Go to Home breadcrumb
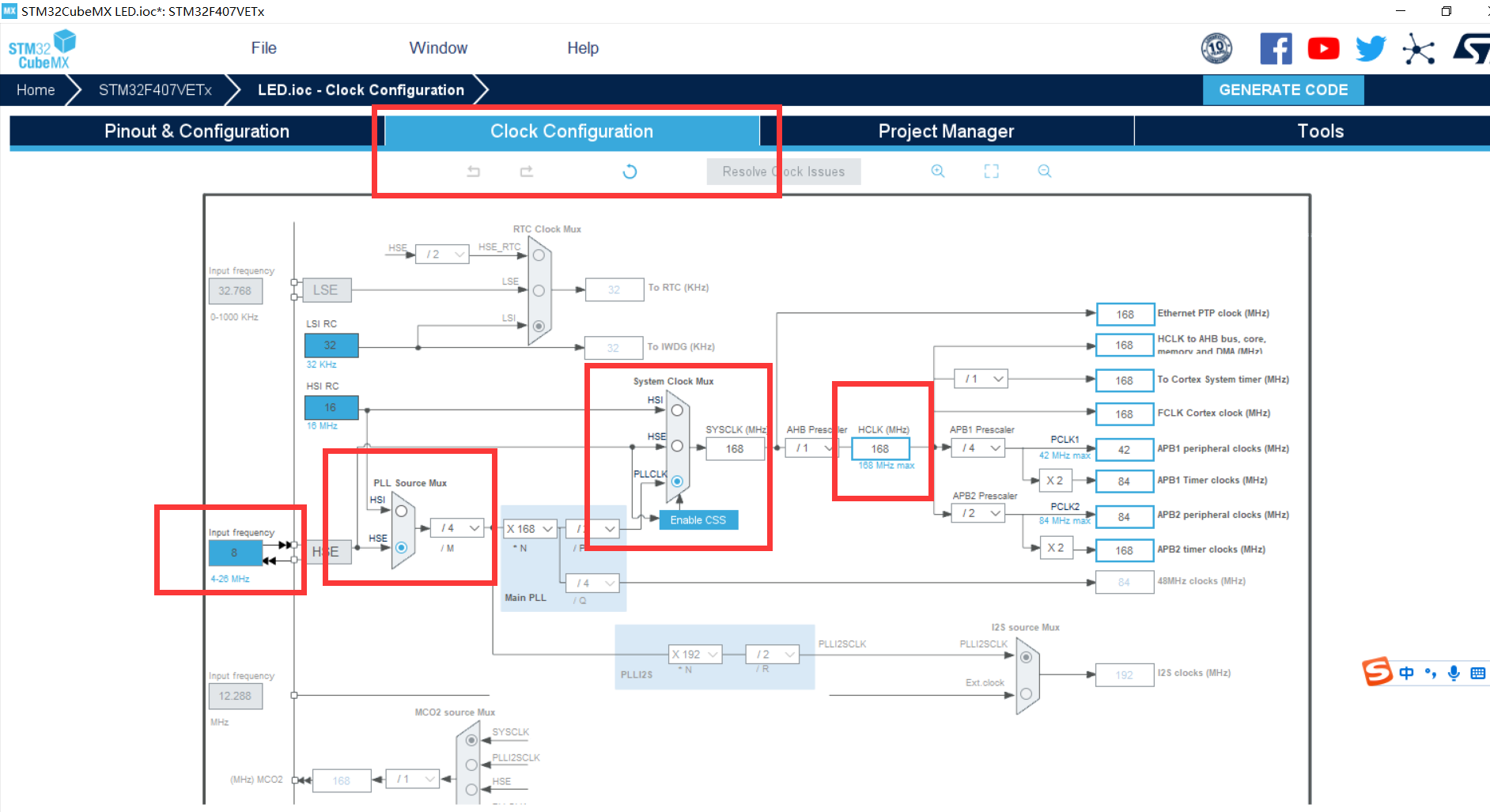 [36, 90]
